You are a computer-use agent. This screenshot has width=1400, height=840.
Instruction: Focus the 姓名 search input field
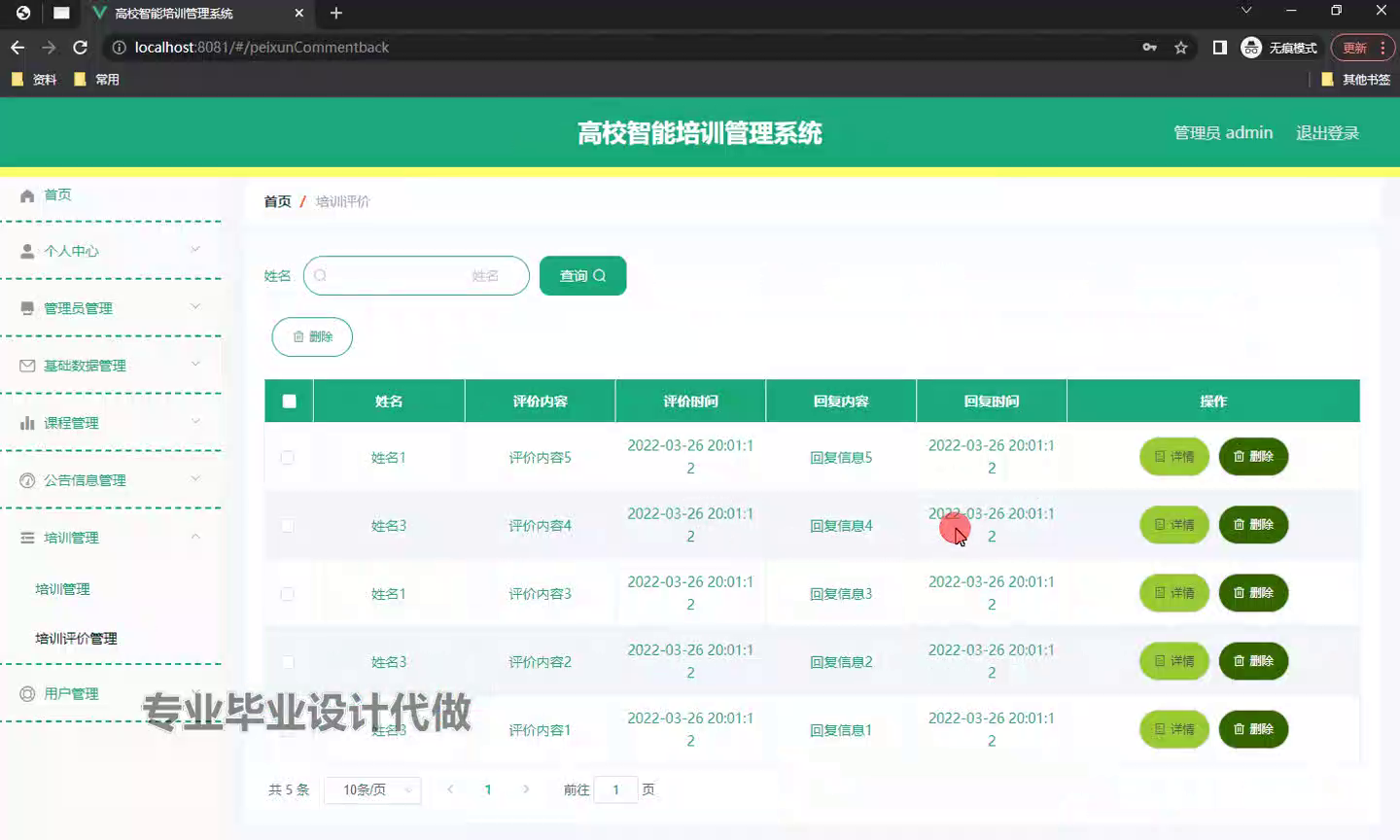click(416, 276)
